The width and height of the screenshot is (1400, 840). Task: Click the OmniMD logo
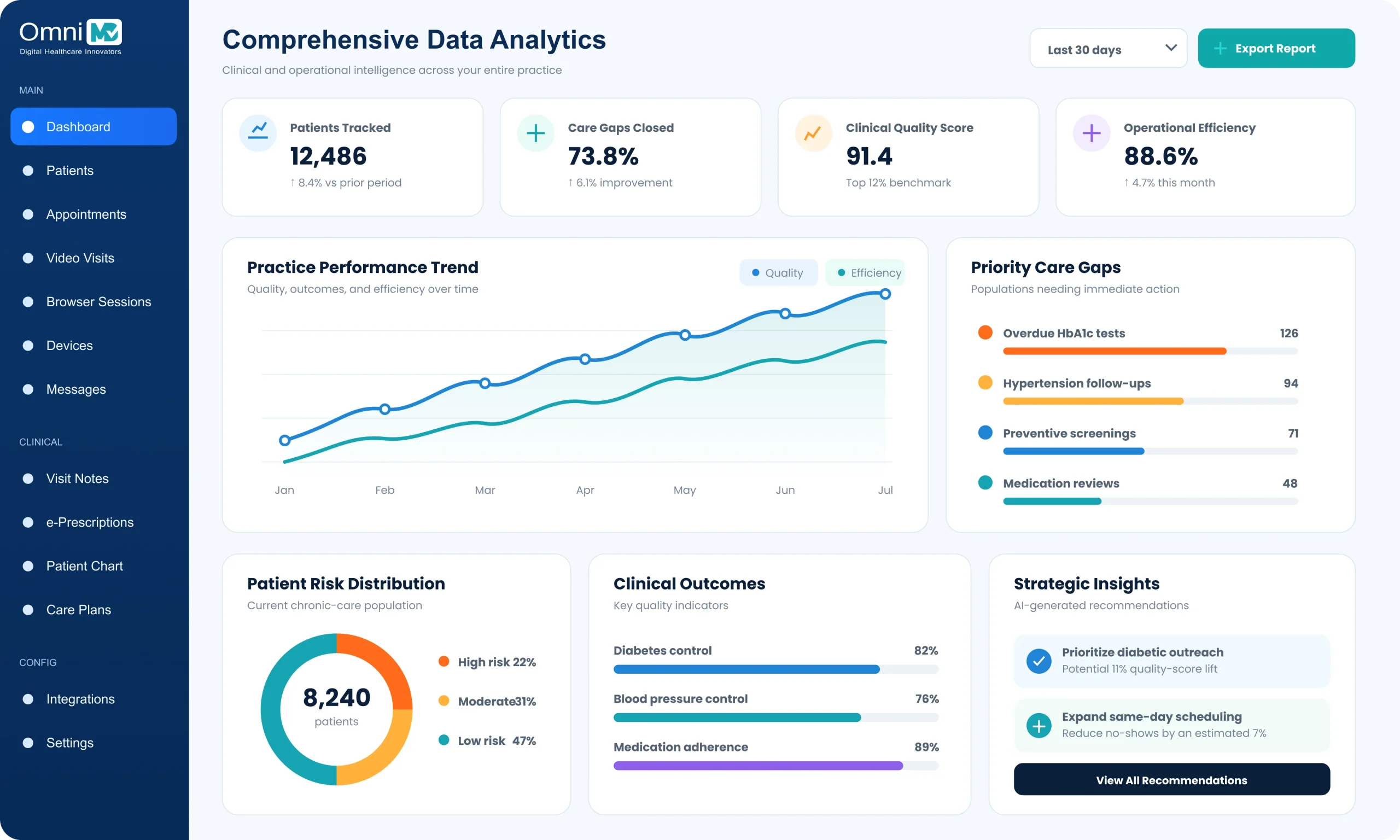click(71, 37)
